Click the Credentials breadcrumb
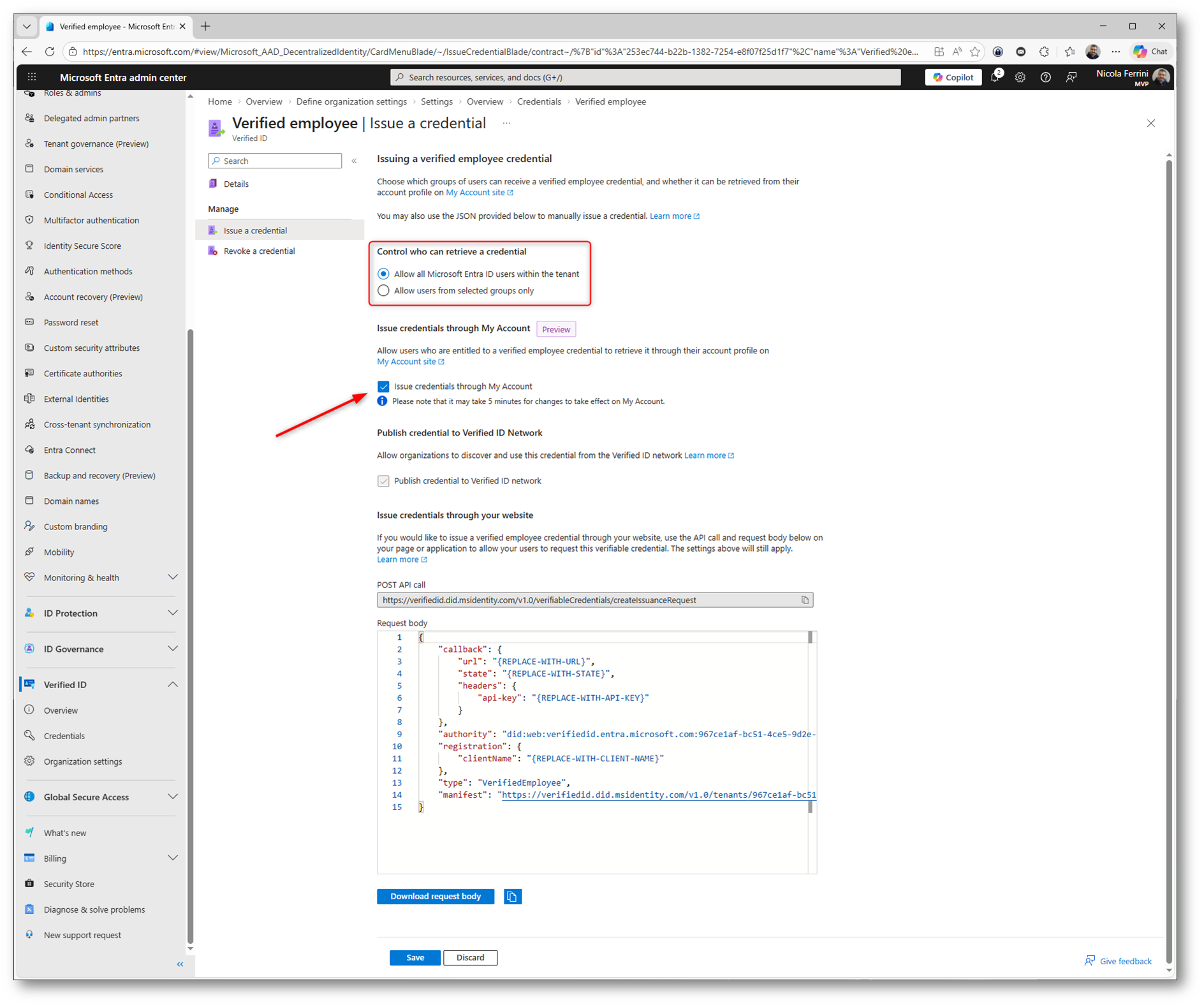Screen dimensions: 1204x1007 pyautogui.click(x=539, y=101)
